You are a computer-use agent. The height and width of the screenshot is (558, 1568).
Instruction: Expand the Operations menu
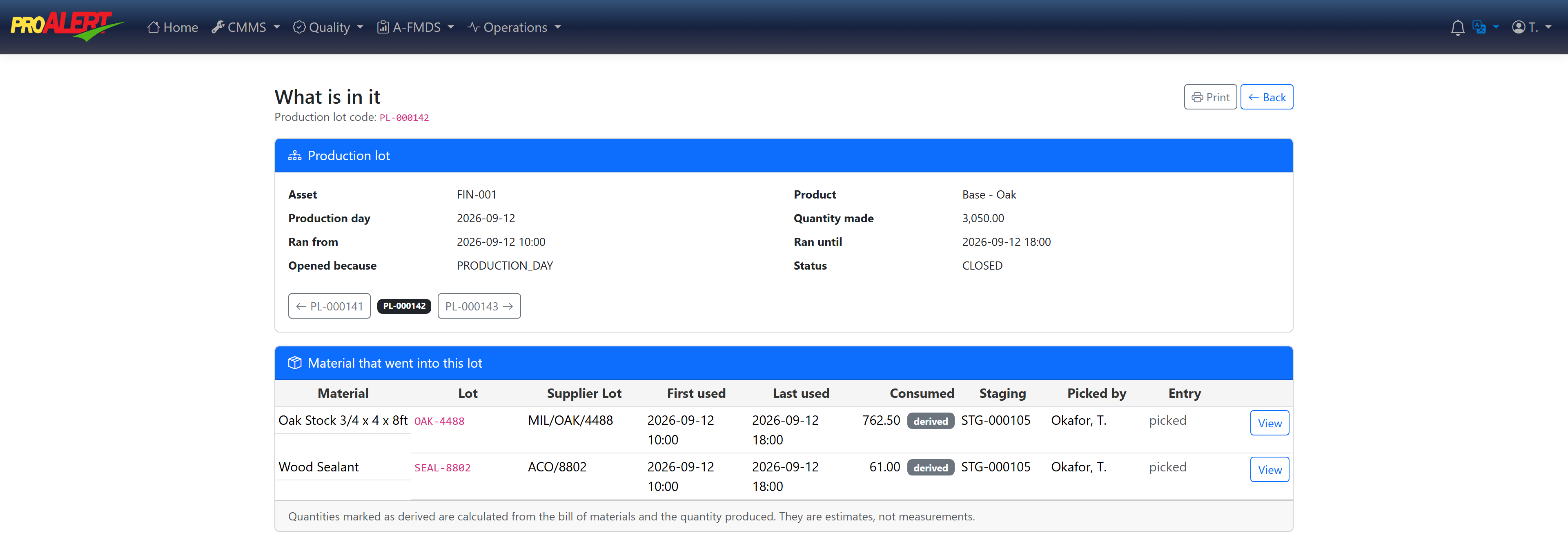(514, 27)
